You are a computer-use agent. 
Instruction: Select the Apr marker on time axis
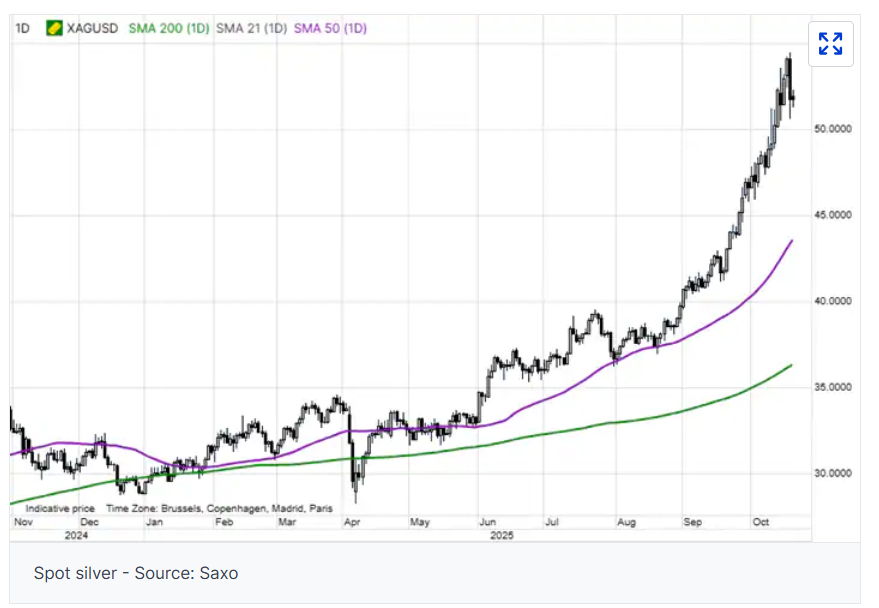coord(351,522)
